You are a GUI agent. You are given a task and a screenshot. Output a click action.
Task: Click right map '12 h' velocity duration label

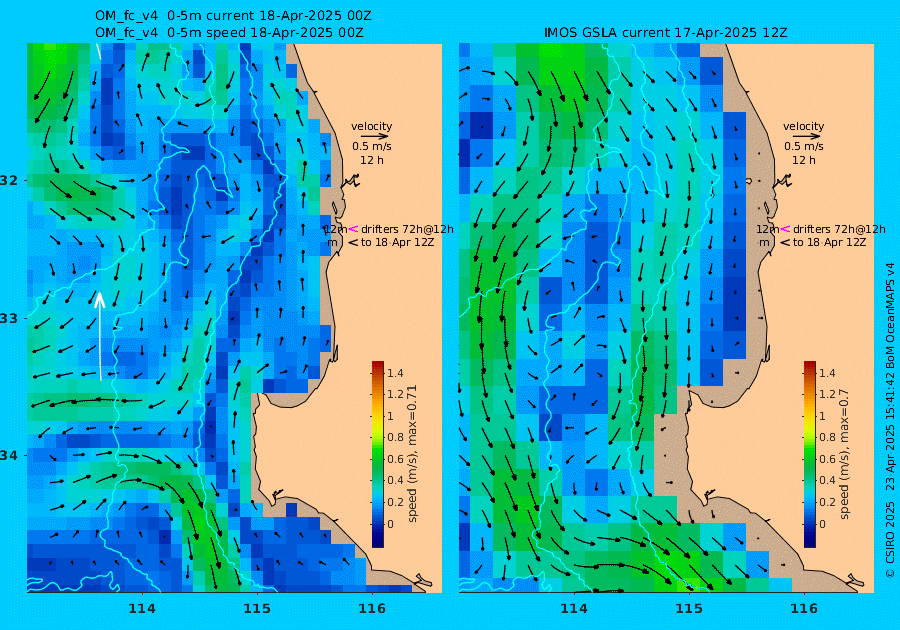coord(804,160)
